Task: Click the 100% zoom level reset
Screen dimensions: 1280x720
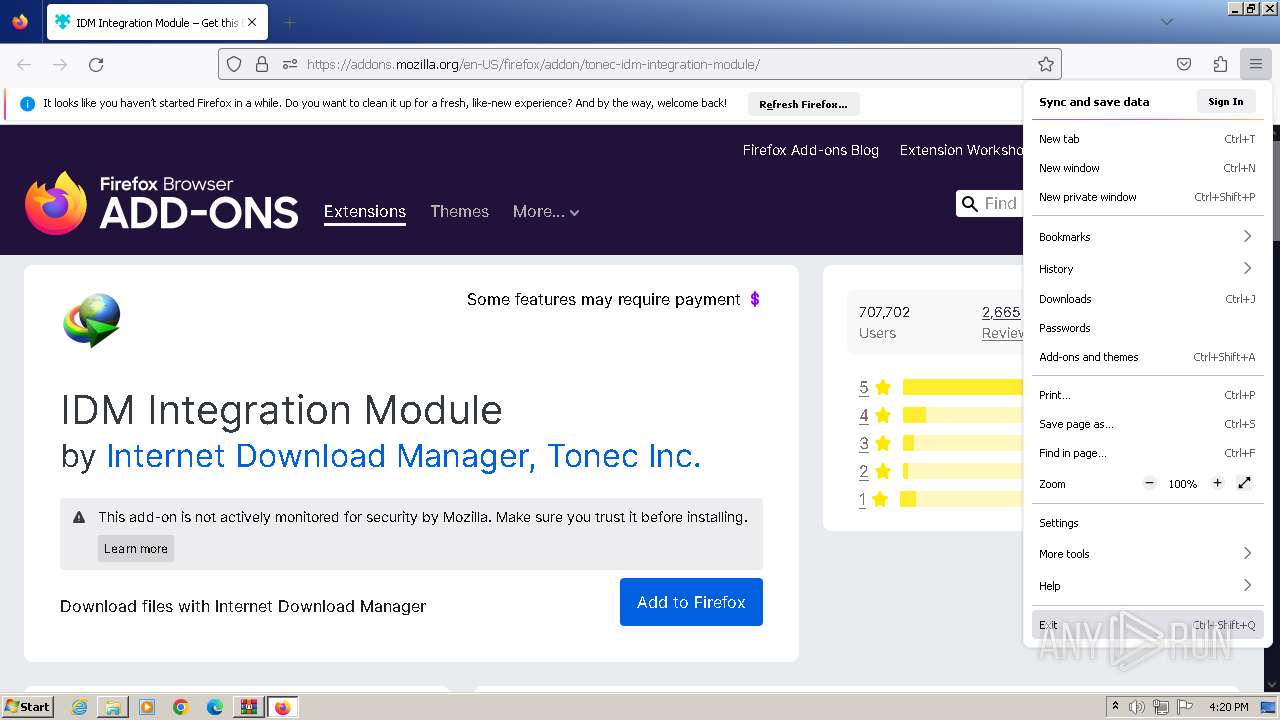Action: click(1183, 484)
